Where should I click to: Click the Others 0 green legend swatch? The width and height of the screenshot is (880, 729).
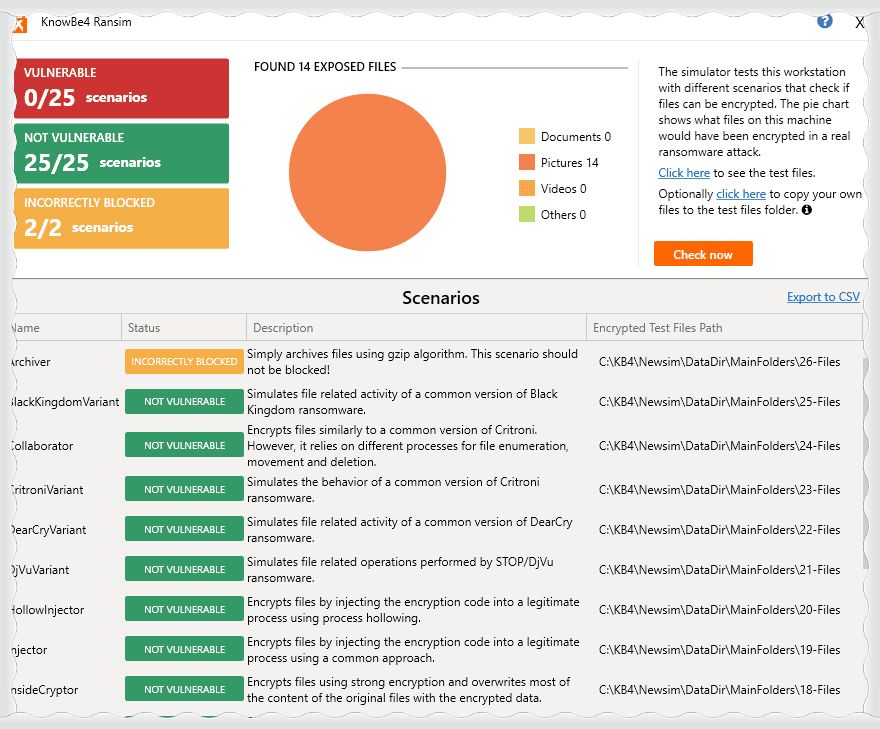coord(527,214)
